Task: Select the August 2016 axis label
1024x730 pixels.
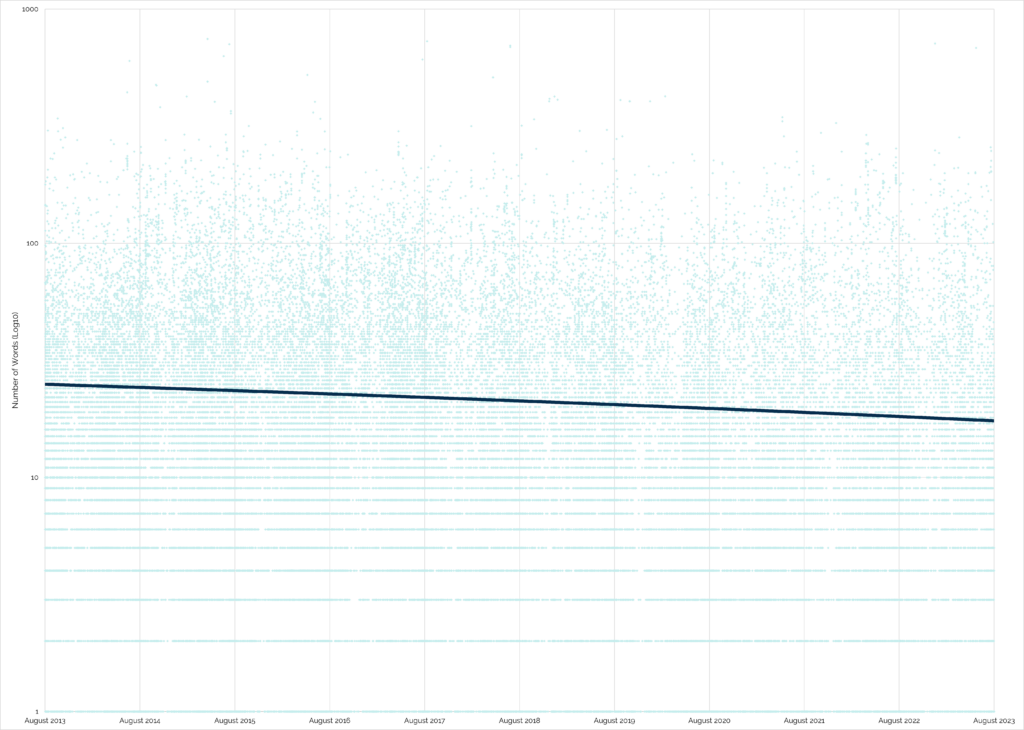Action: coord(330,719)
